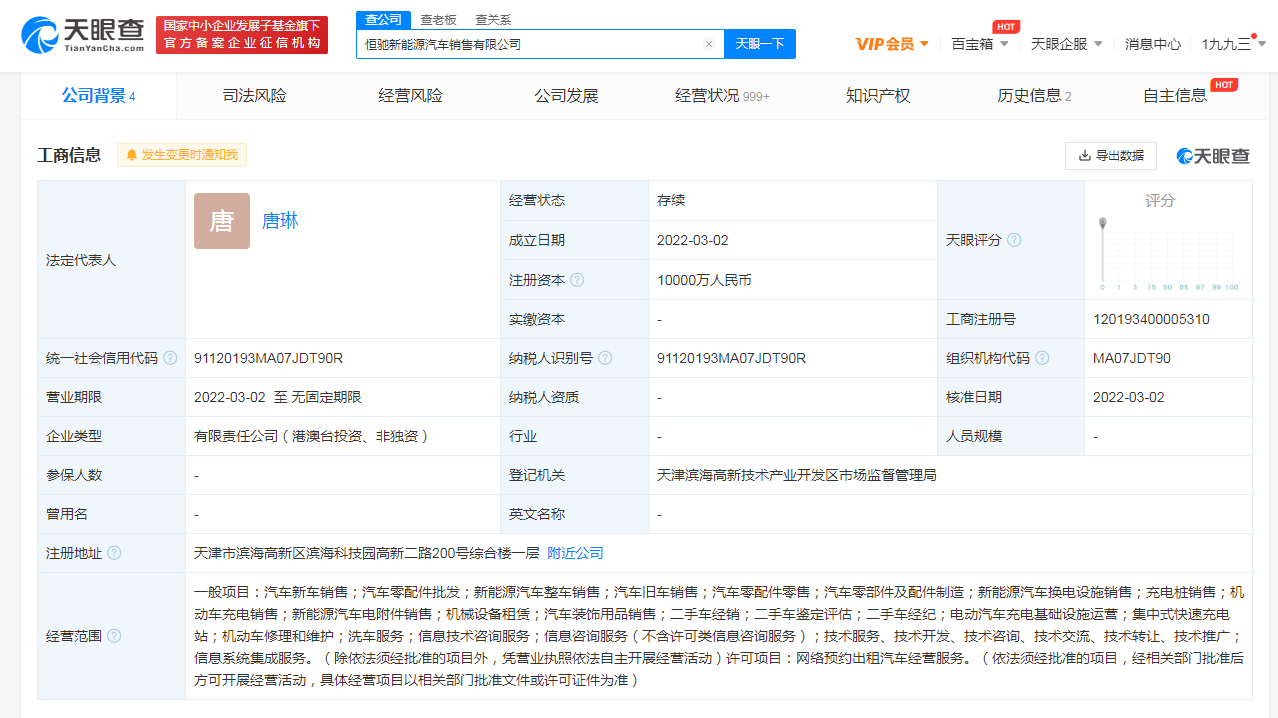Click the help icon beside 纳税人识别号
The width and height of the screenshot is (1278, 718).
tap(605, 358)
